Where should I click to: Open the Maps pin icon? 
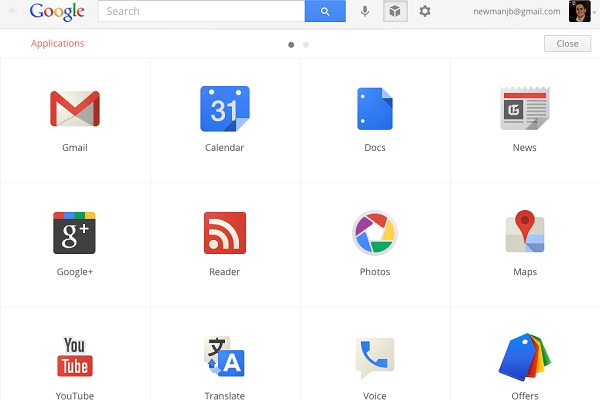coord(525,231)
